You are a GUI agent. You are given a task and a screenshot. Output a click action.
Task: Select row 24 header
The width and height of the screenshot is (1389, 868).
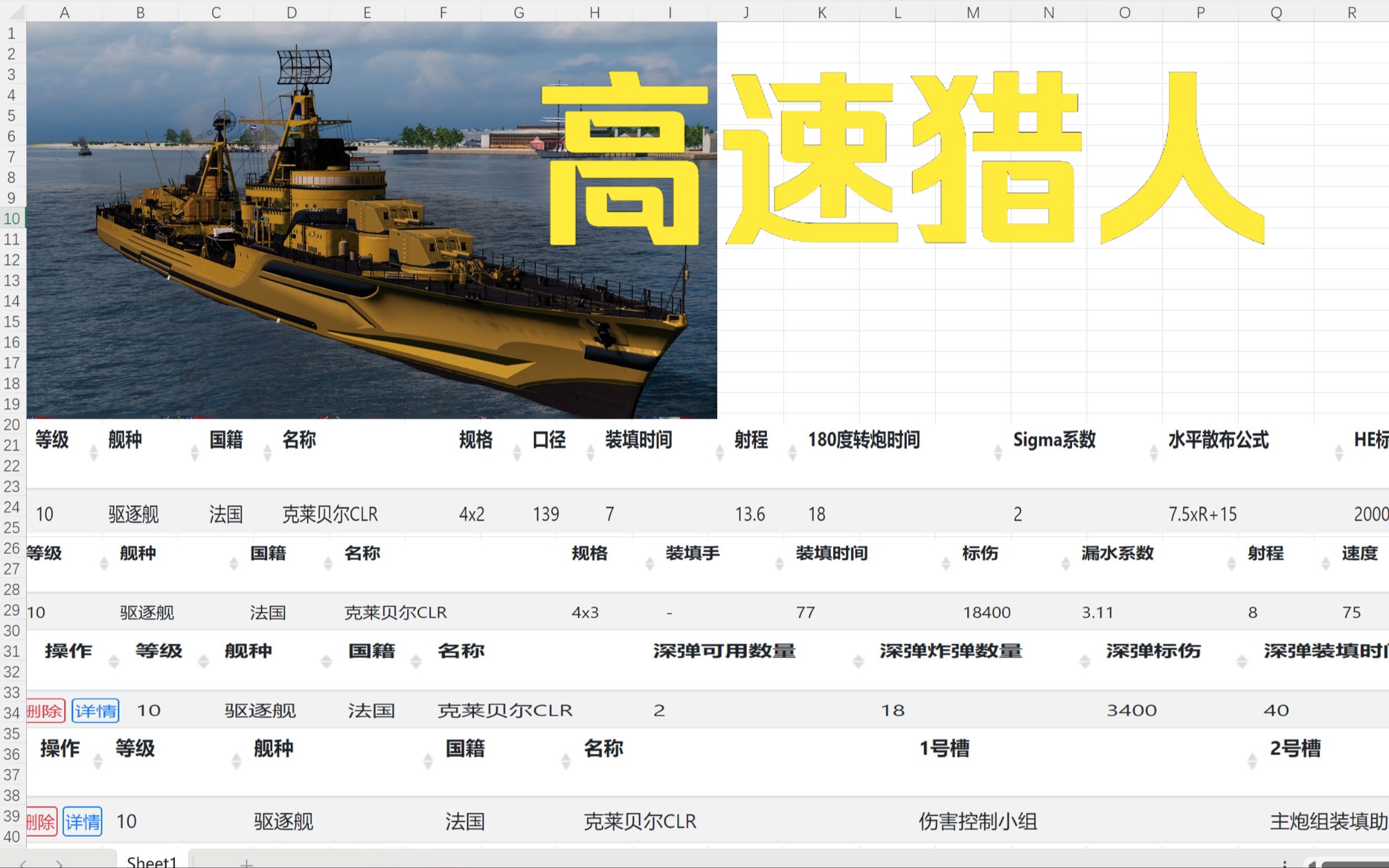click(x=12, y=507)
